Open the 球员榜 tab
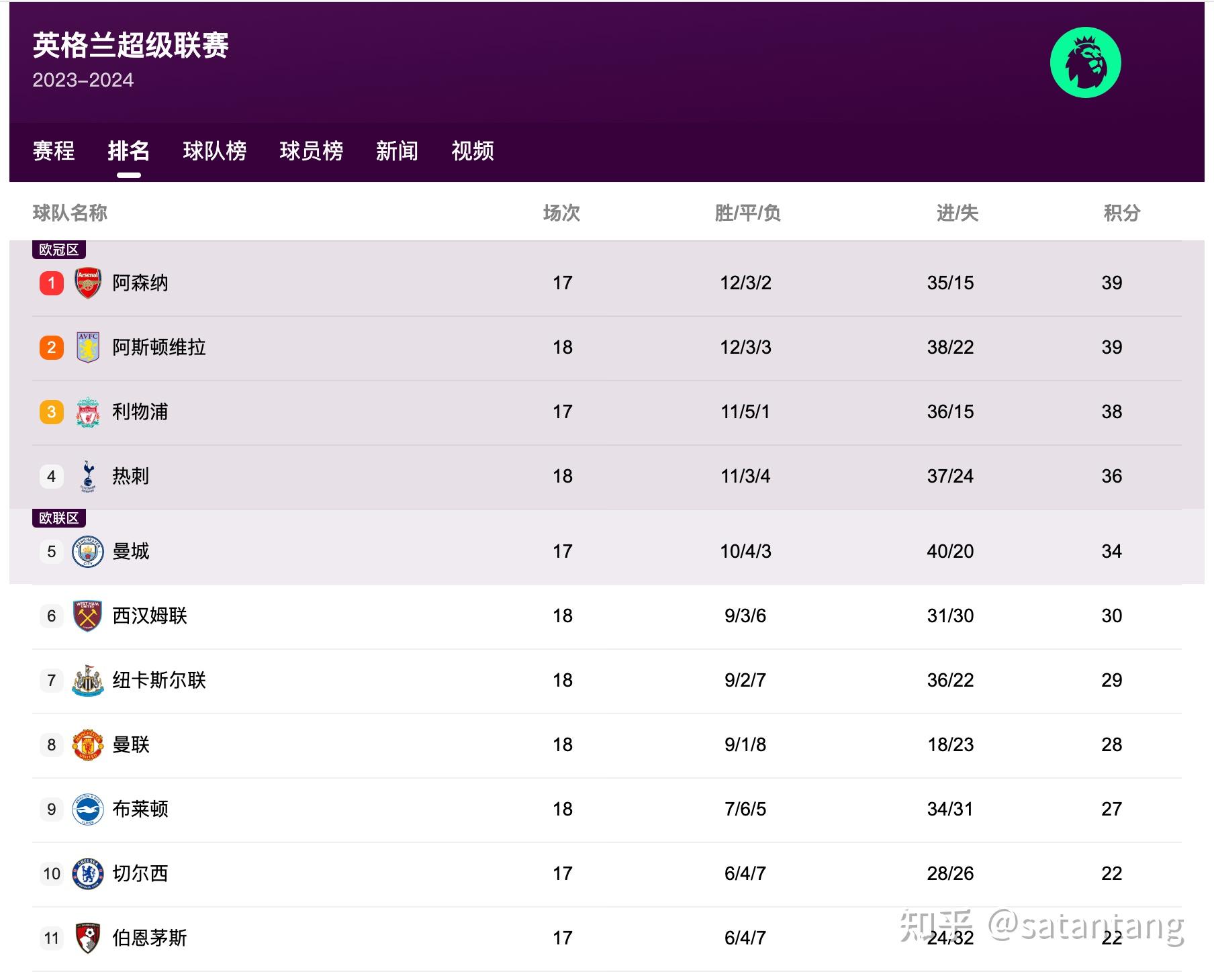This screenshot has height=980, width=1214. coord(312,151)
